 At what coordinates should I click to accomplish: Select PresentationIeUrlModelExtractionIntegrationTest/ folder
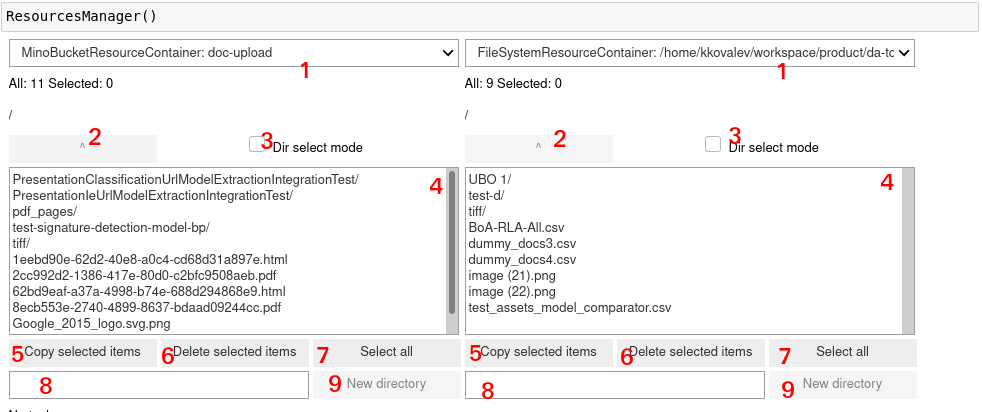(x=153, y=196)
